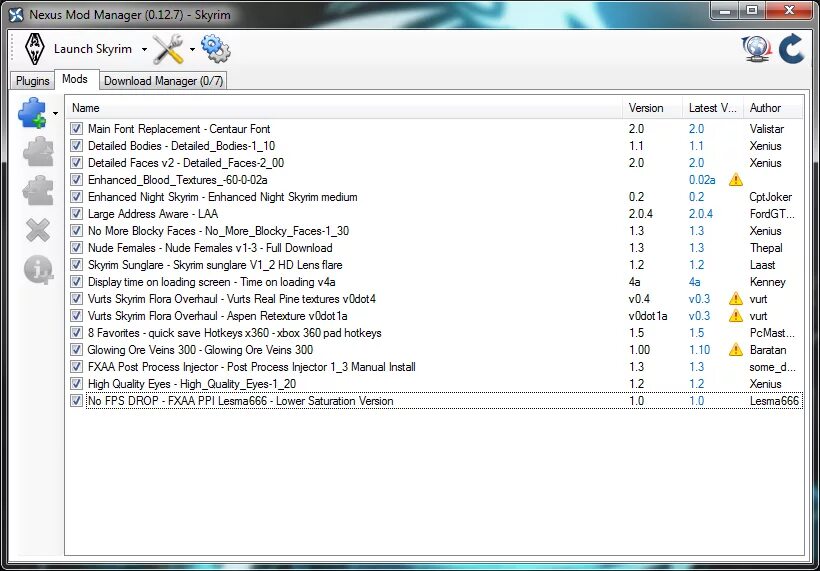The width and height of the screenshot is (820, 571).
Task: Expand the tools dropdown arrow beside wrench
Action: (x=192, y=50)
